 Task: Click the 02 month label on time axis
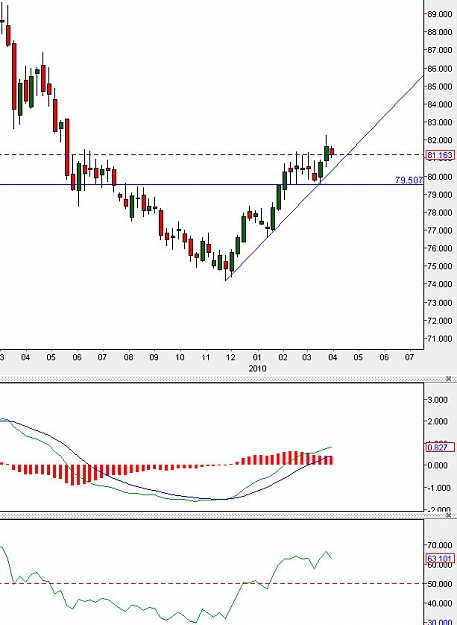[x=282, y=357]
